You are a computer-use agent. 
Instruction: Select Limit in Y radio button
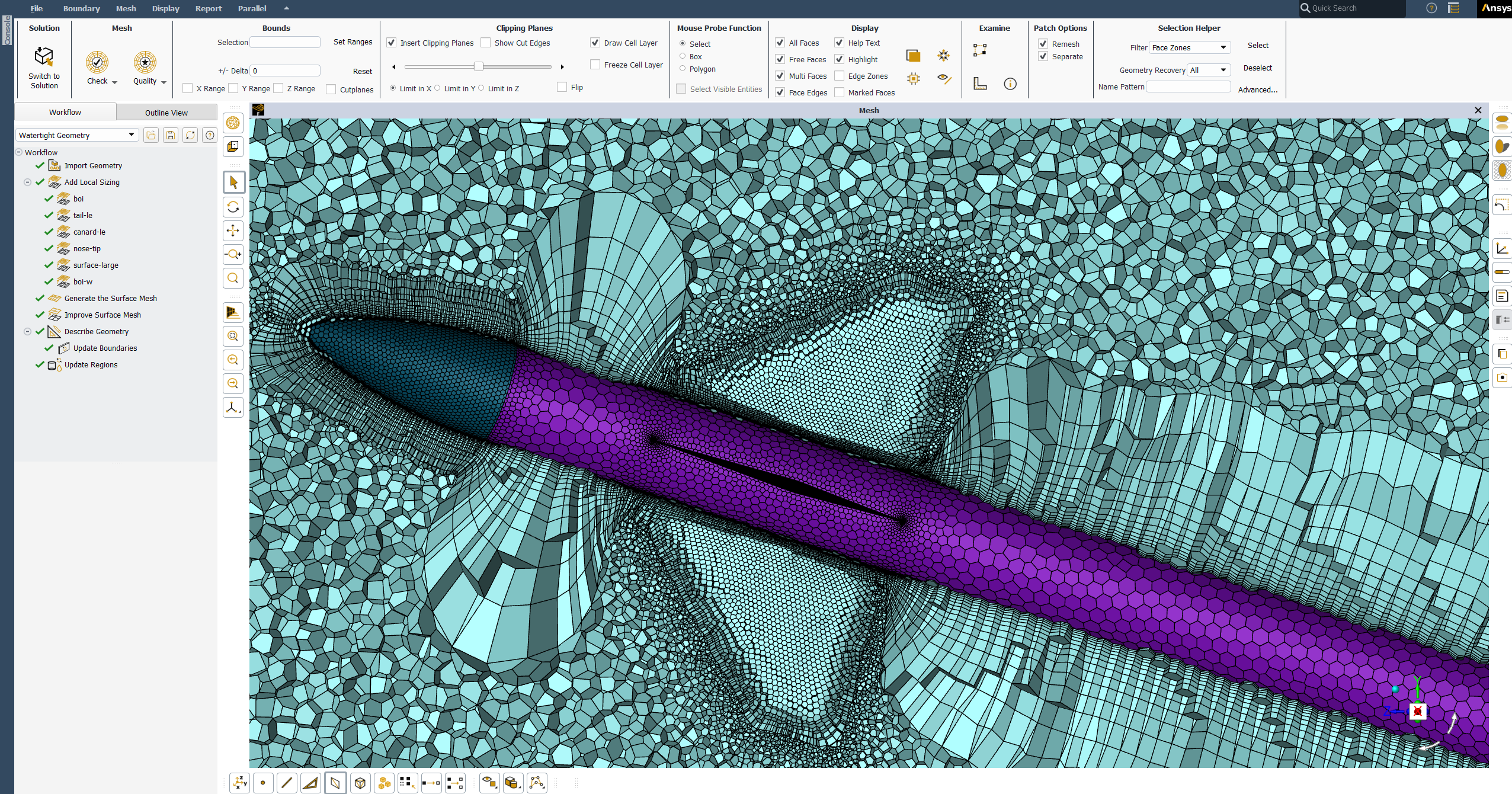(437, 88)
